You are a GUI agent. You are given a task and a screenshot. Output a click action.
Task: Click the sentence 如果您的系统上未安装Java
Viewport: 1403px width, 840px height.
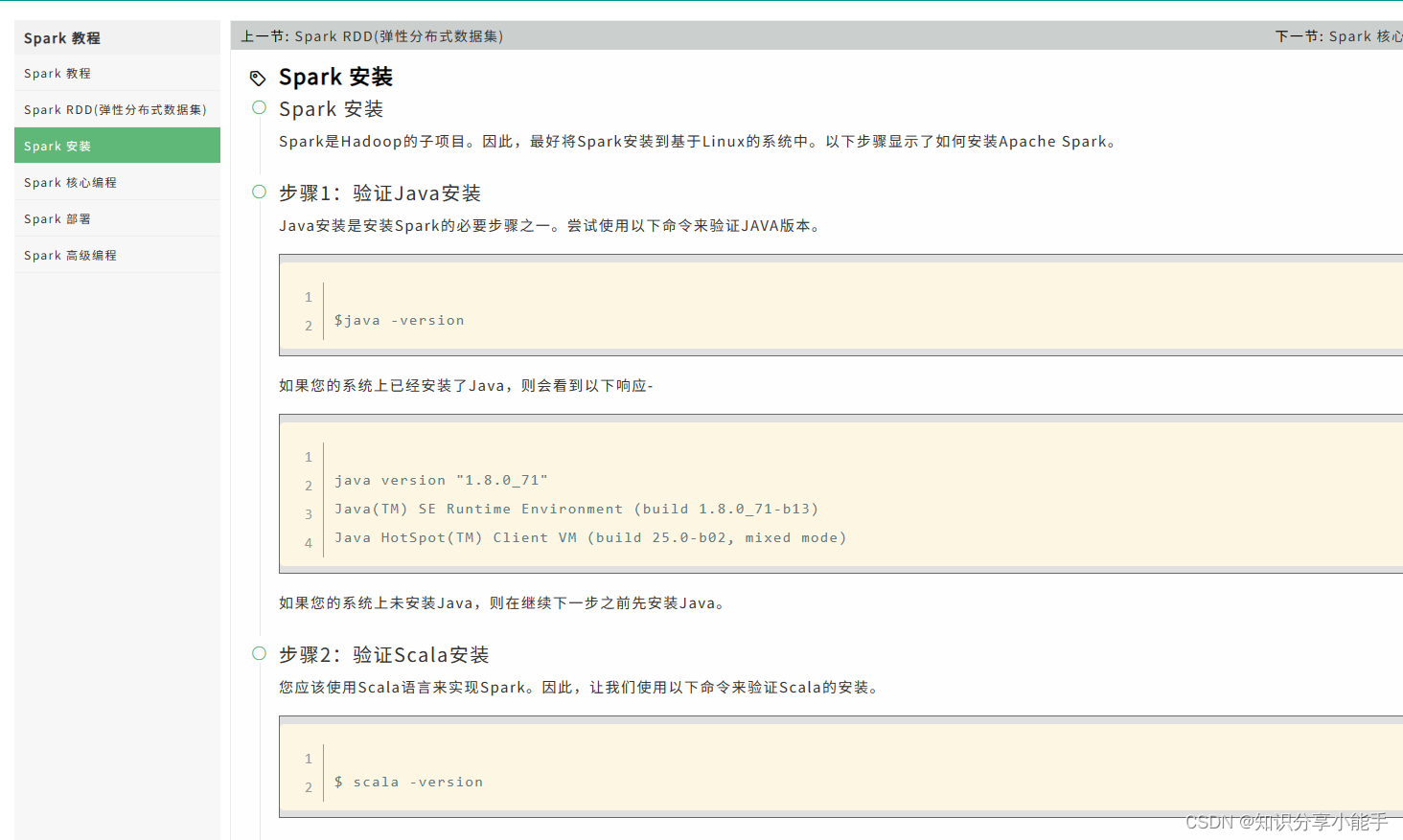503,603
